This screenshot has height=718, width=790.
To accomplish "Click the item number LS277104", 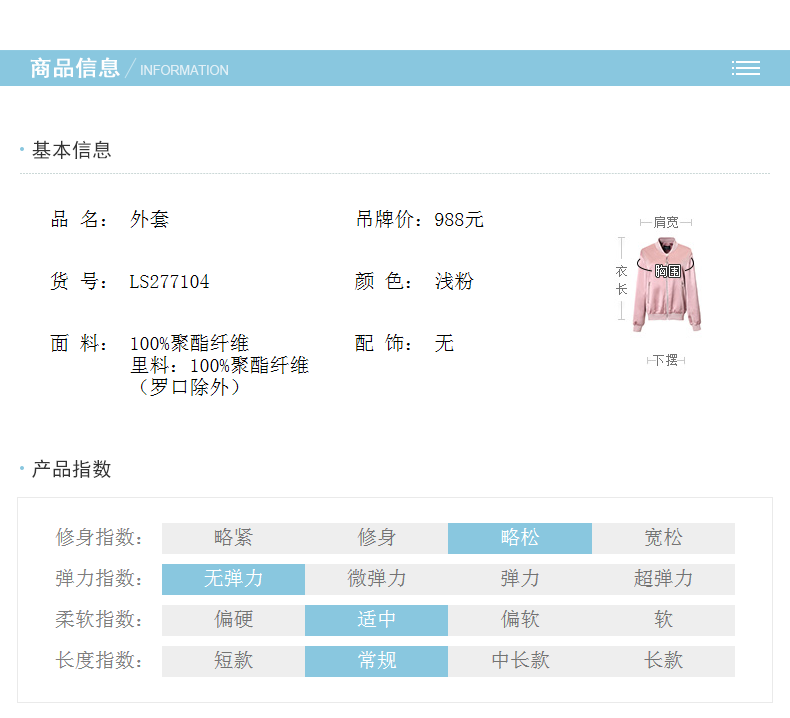I will click(170, 282).
